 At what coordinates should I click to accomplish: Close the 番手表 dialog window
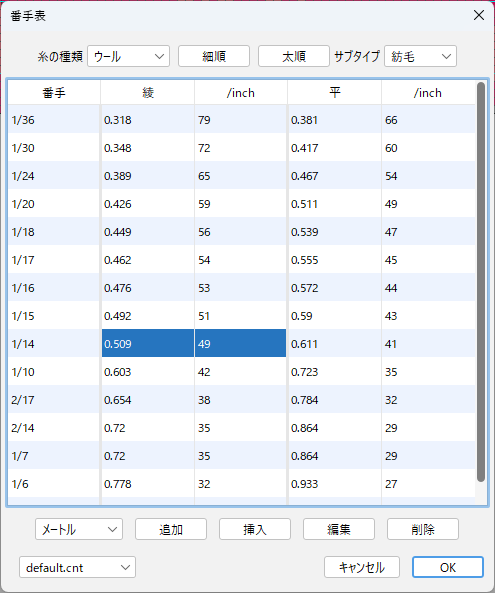pyautogui.click(x=479, y=15)
